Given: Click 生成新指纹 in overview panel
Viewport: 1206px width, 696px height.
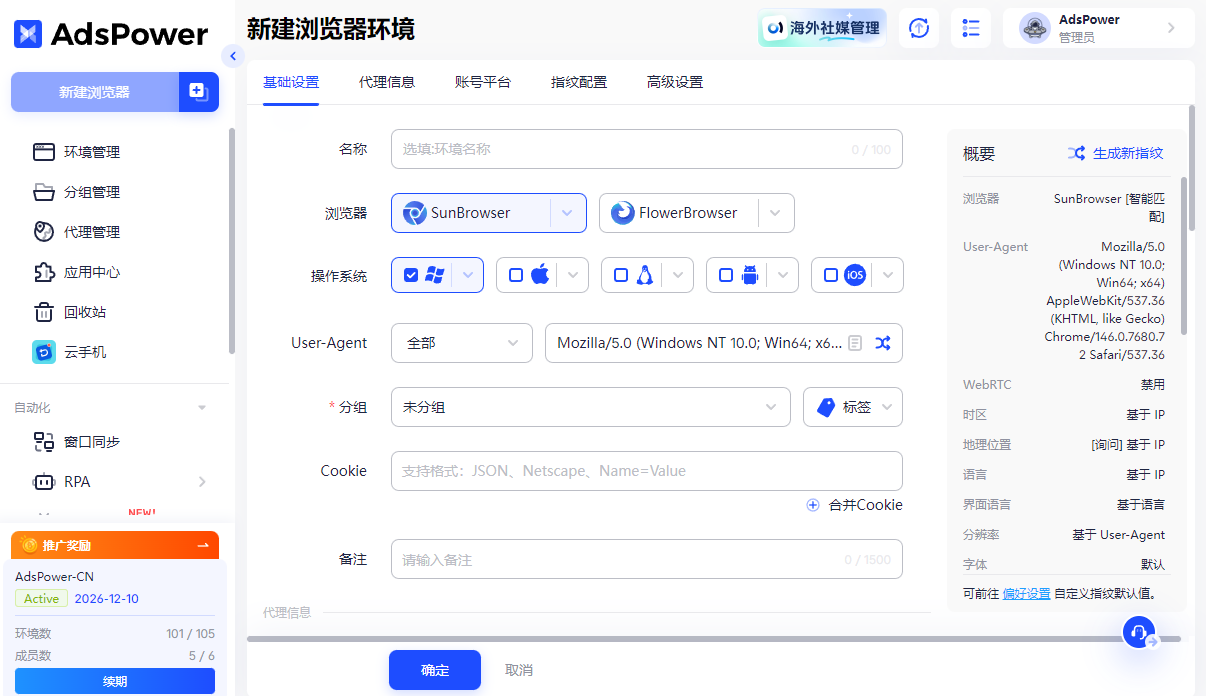Looking at the screenshot, I should 1116,153.
